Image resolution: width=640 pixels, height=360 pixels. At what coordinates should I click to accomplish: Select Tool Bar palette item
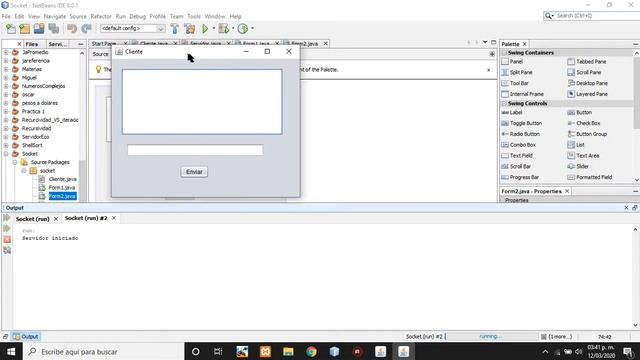515,83
